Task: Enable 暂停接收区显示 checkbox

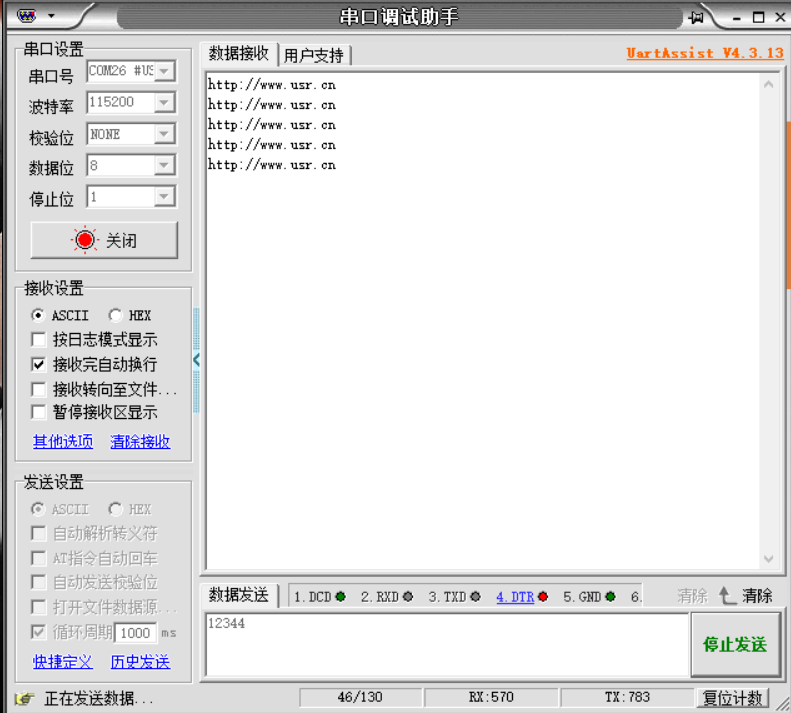Action: [39, 412]
